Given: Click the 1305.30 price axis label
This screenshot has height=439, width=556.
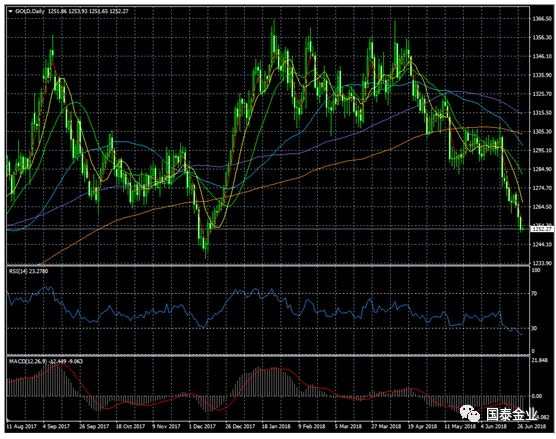Looking at the screenshot, I should pos(541,132).
